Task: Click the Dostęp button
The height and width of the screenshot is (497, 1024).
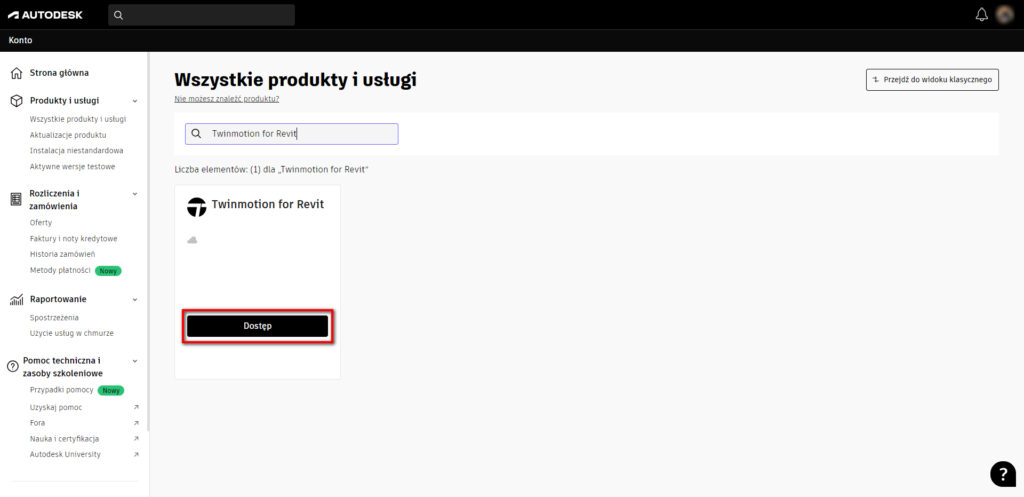Action: tap(257, 326)
